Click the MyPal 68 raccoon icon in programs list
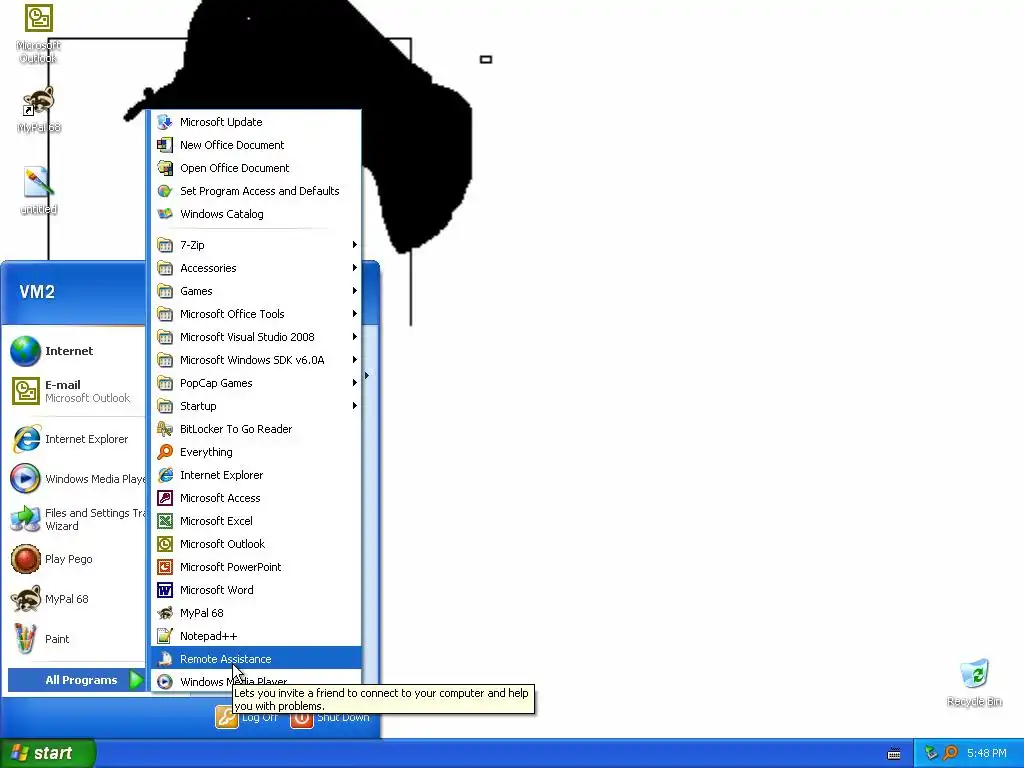Image resolution: width=1024 pixels, height=768 pixels. pyautogui.click(x=165, y=613)
